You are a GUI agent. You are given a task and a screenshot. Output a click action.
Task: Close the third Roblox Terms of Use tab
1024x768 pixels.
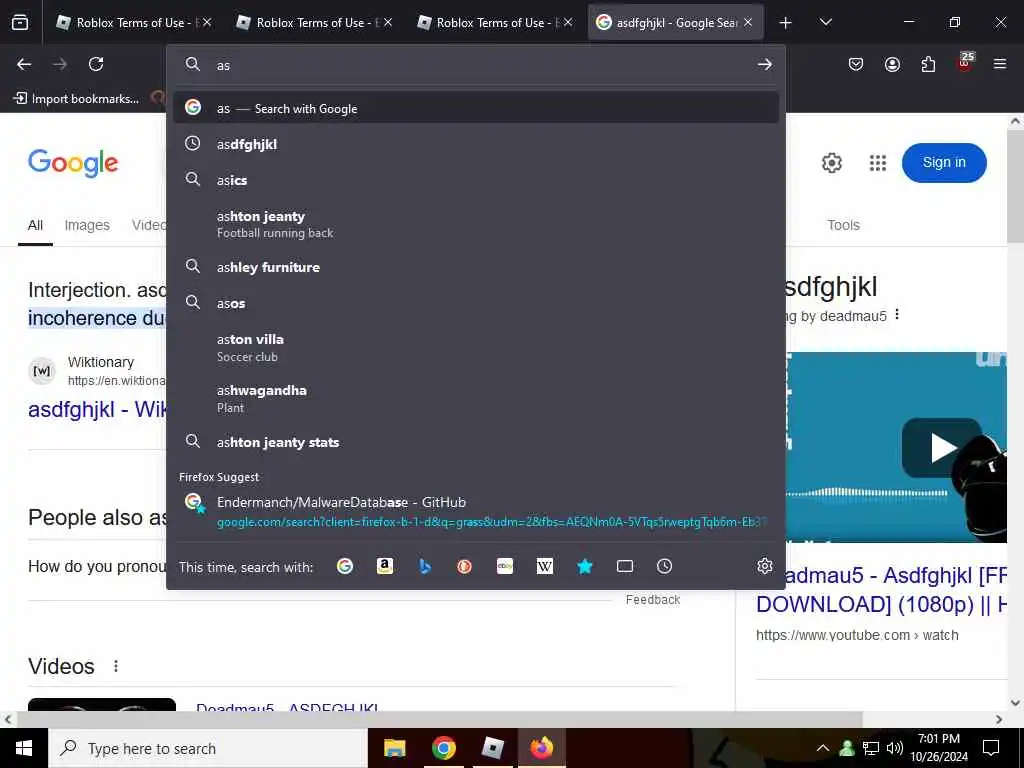click(x=568, y=23)
